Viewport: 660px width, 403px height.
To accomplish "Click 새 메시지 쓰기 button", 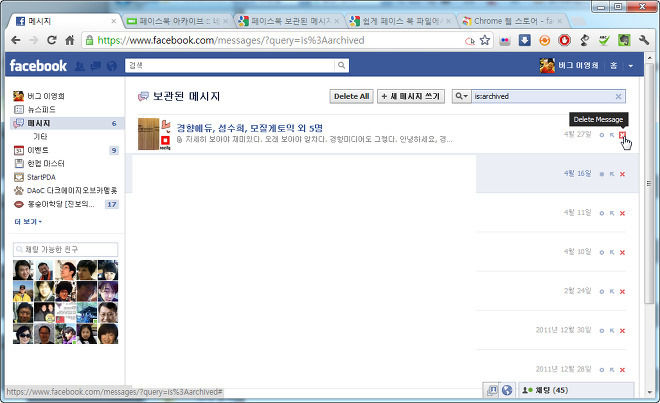I will coord(411,96).
